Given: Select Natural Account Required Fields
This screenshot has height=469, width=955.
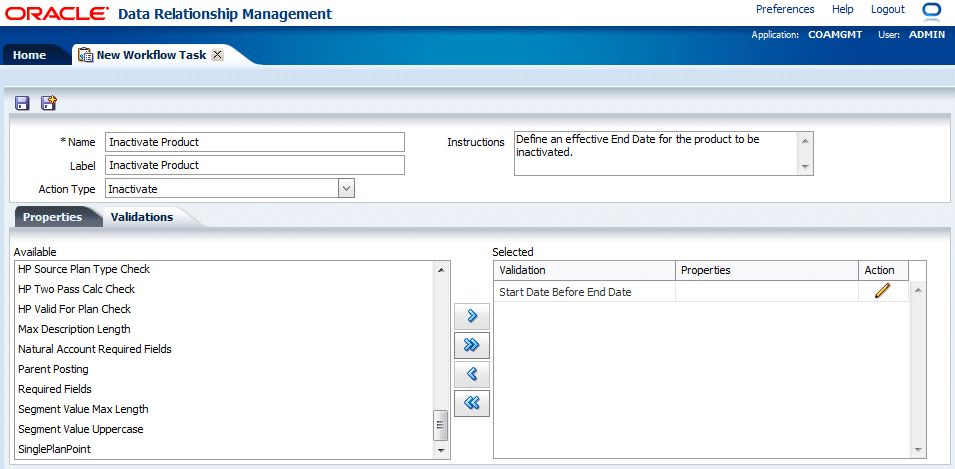Looking at the screenshot, I should 95,349.
